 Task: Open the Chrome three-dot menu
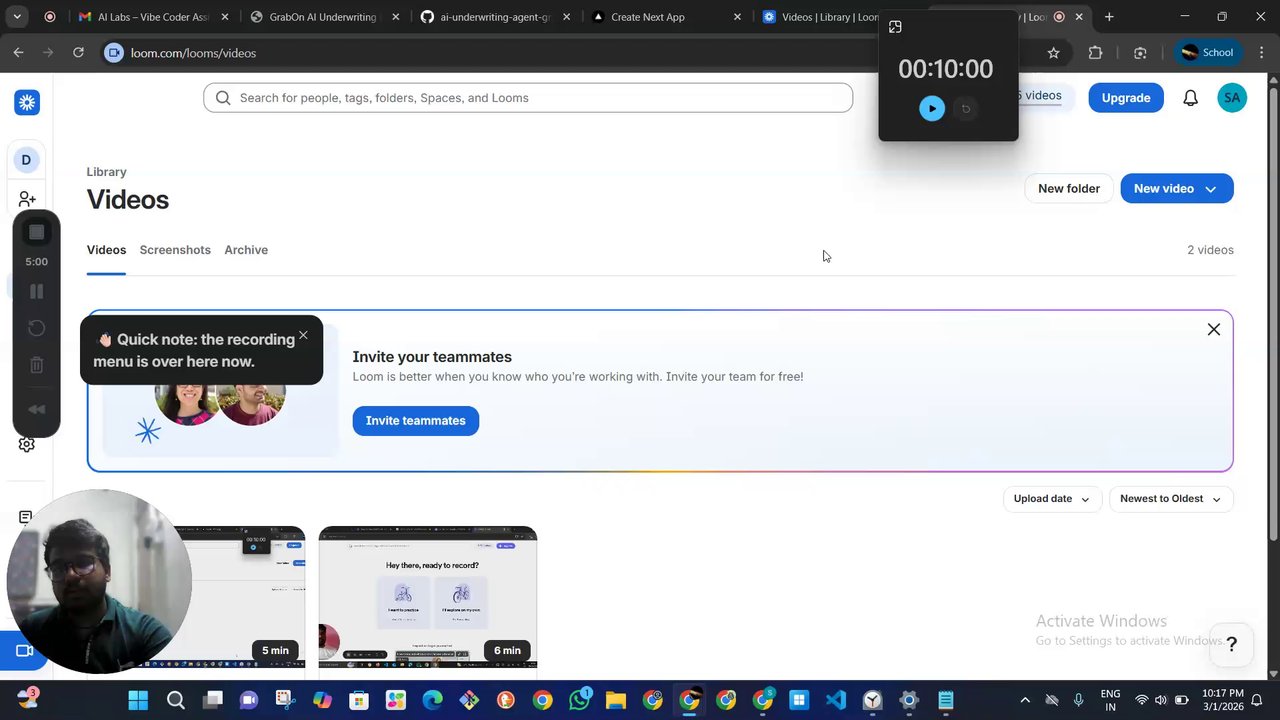[x=1259, y=53]
